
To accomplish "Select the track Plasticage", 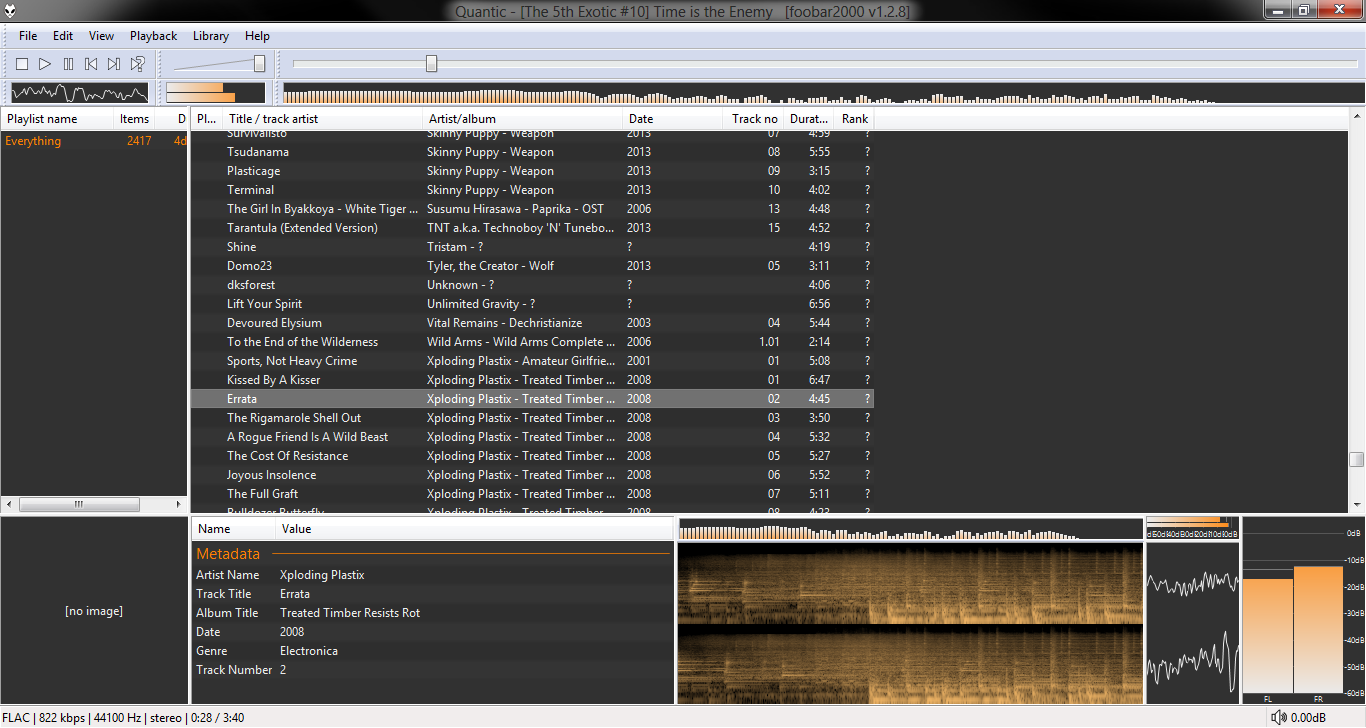I will (532, 171).
